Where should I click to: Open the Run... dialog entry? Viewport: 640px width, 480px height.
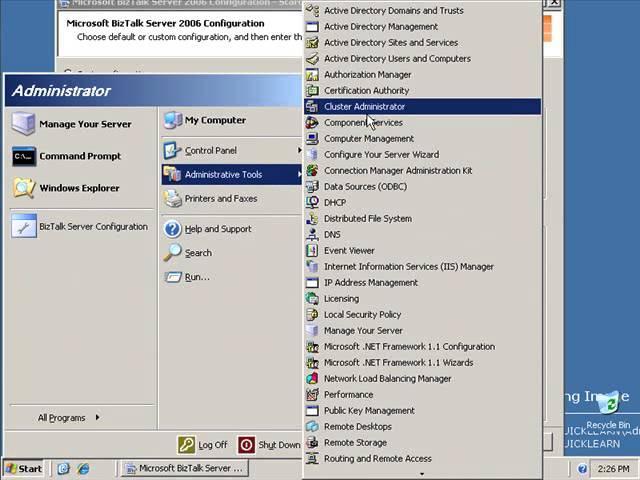(231, 277)
